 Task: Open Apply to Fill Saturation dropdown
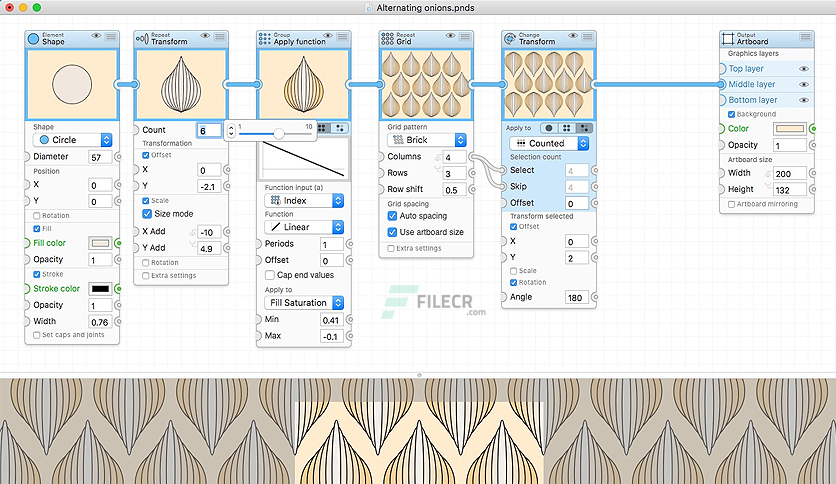[304, 303]
